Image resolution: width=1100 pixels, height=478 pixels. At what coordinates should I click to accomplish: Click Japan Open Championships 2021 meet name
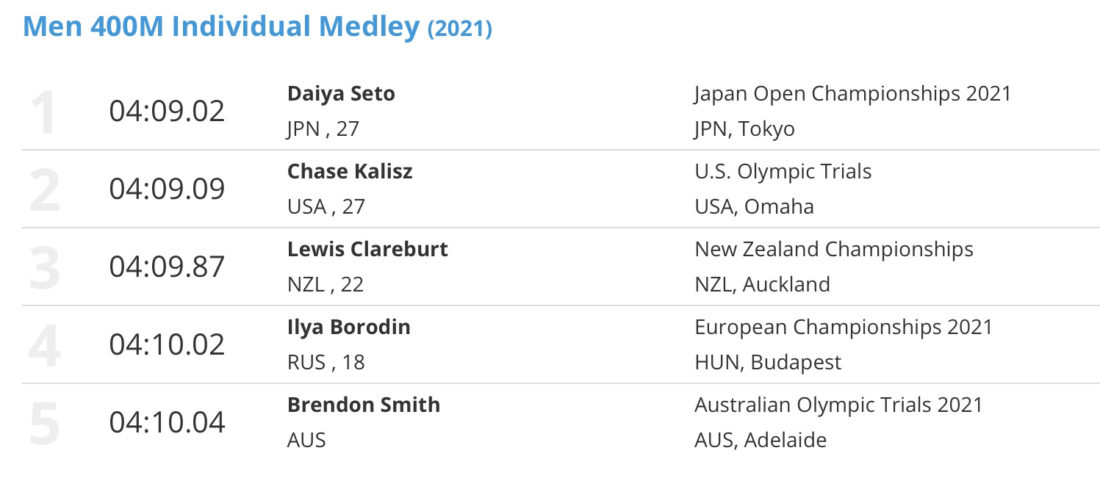coord(852,95)
